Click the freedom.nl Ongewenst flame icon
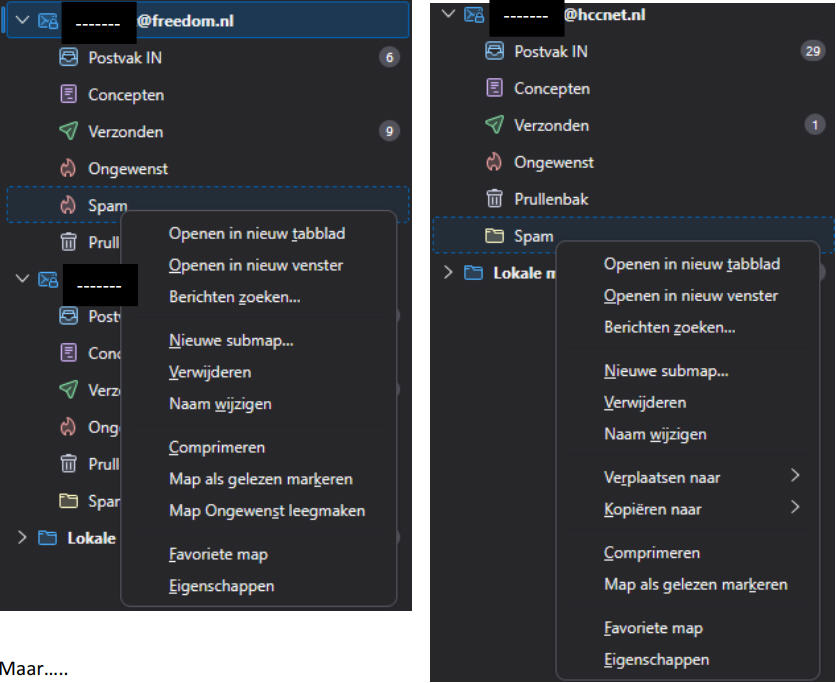This screenshot has width=836, height=683. [68, 169]
